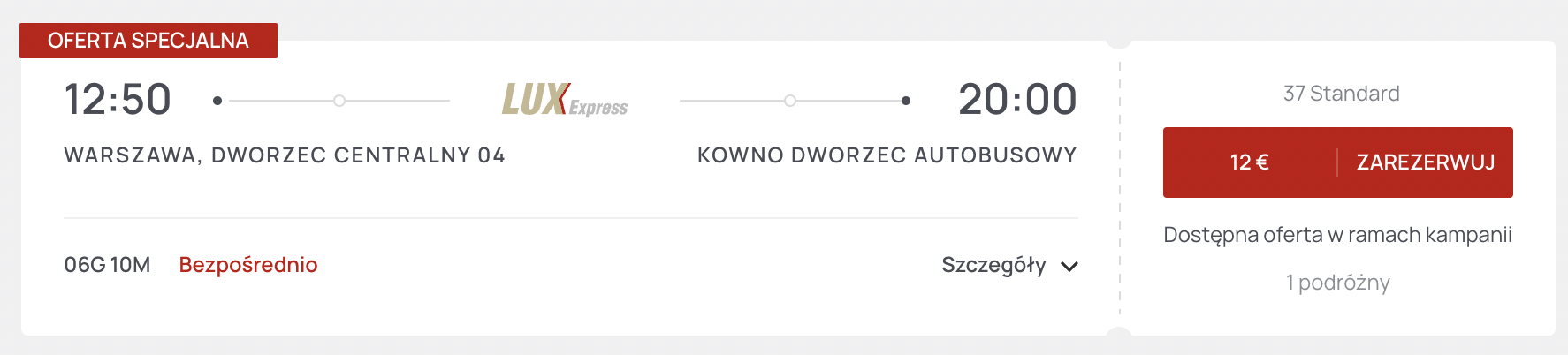Click the solid departure dot after 12:50
The height and width of the screenshot is (355, 1568).
217,101
